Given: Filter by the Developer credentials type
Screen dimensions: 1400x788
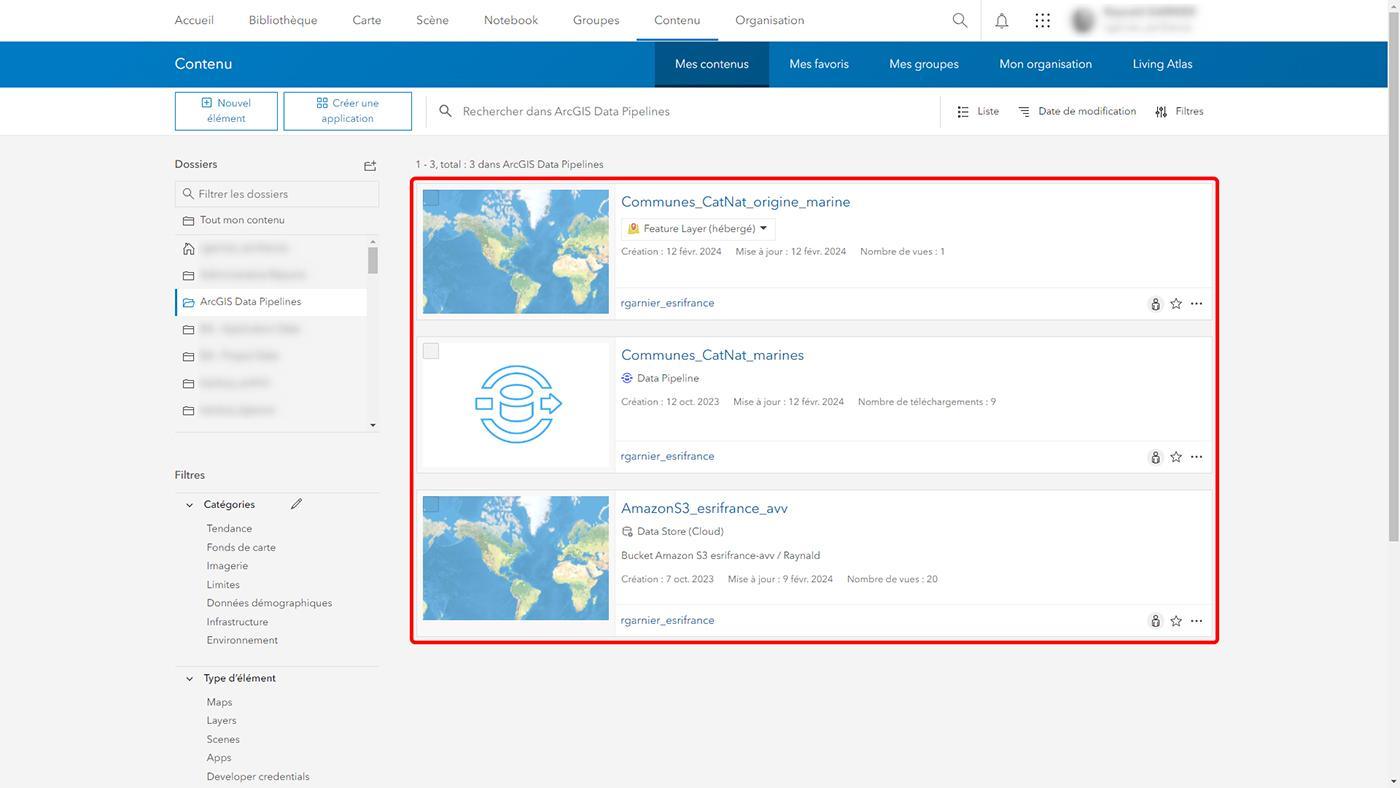Looking at the screenshot, I should click(x=258, y=777).
